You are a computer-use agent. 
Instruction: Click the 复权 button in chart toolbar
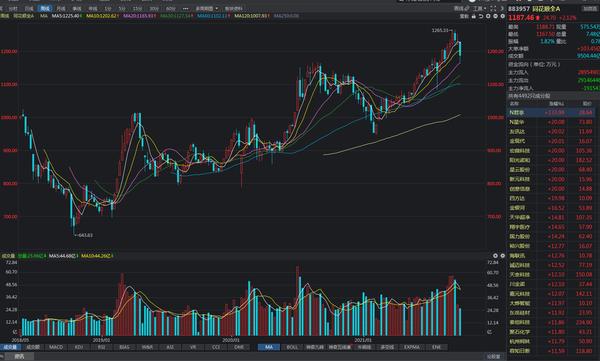(x=464, y=16)
